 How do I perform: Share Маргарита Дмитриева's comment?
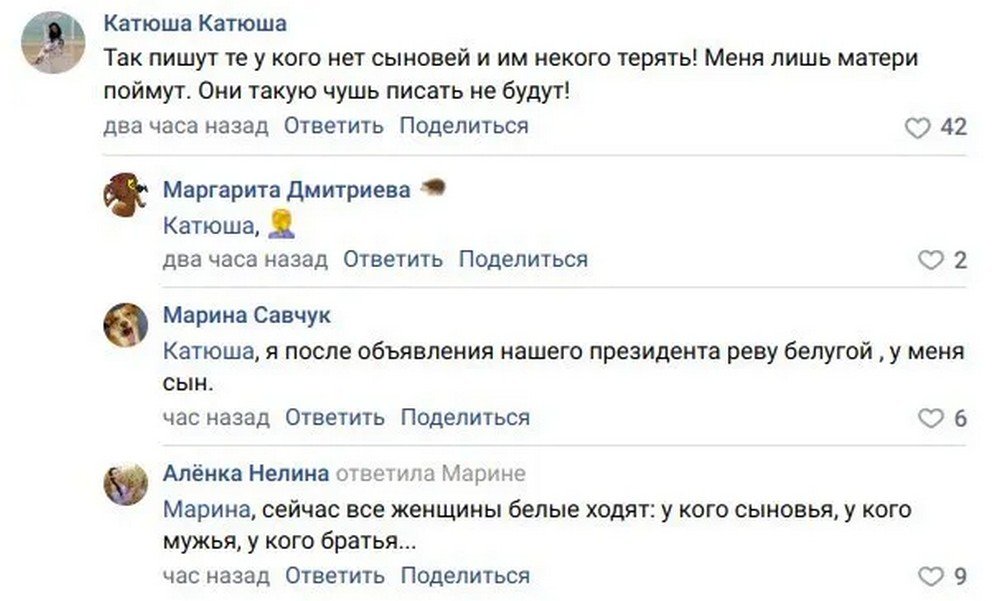(x=525, y=258)
